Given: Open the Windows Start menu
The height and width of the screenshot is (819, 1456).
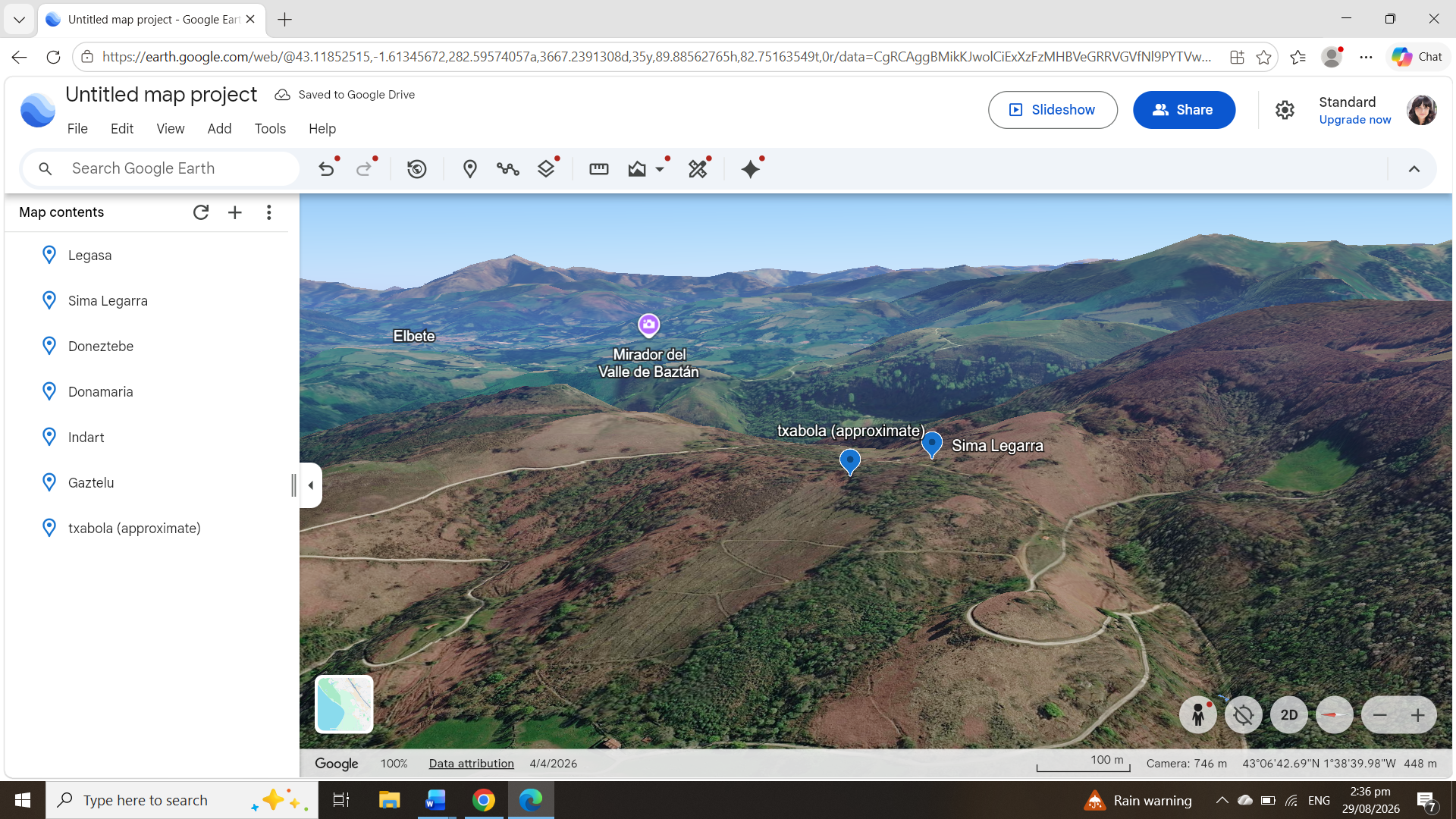Looking at the screenshot, I should (23, 800).
